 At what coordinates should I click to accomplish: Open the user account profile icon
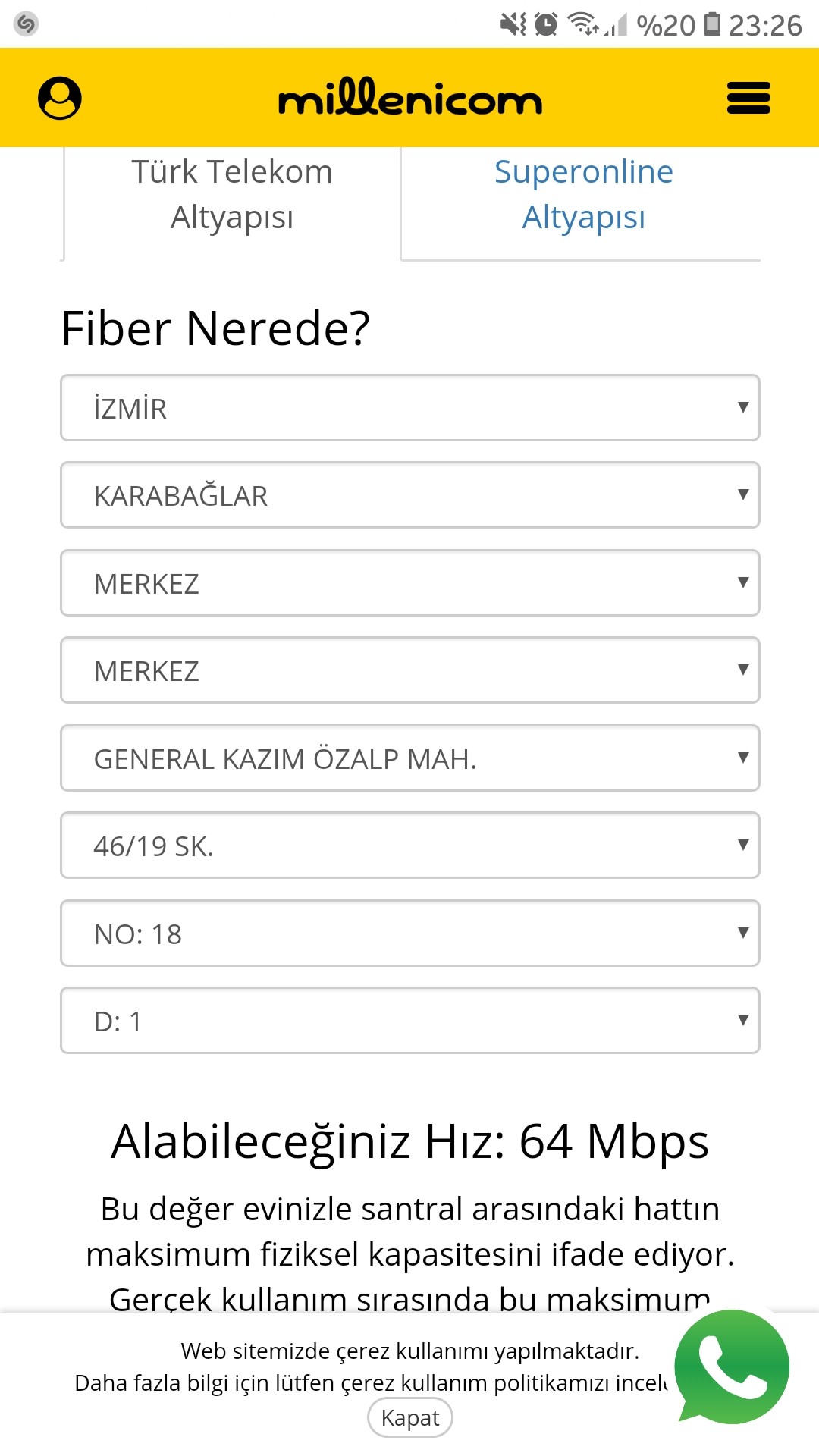(60, 98)
